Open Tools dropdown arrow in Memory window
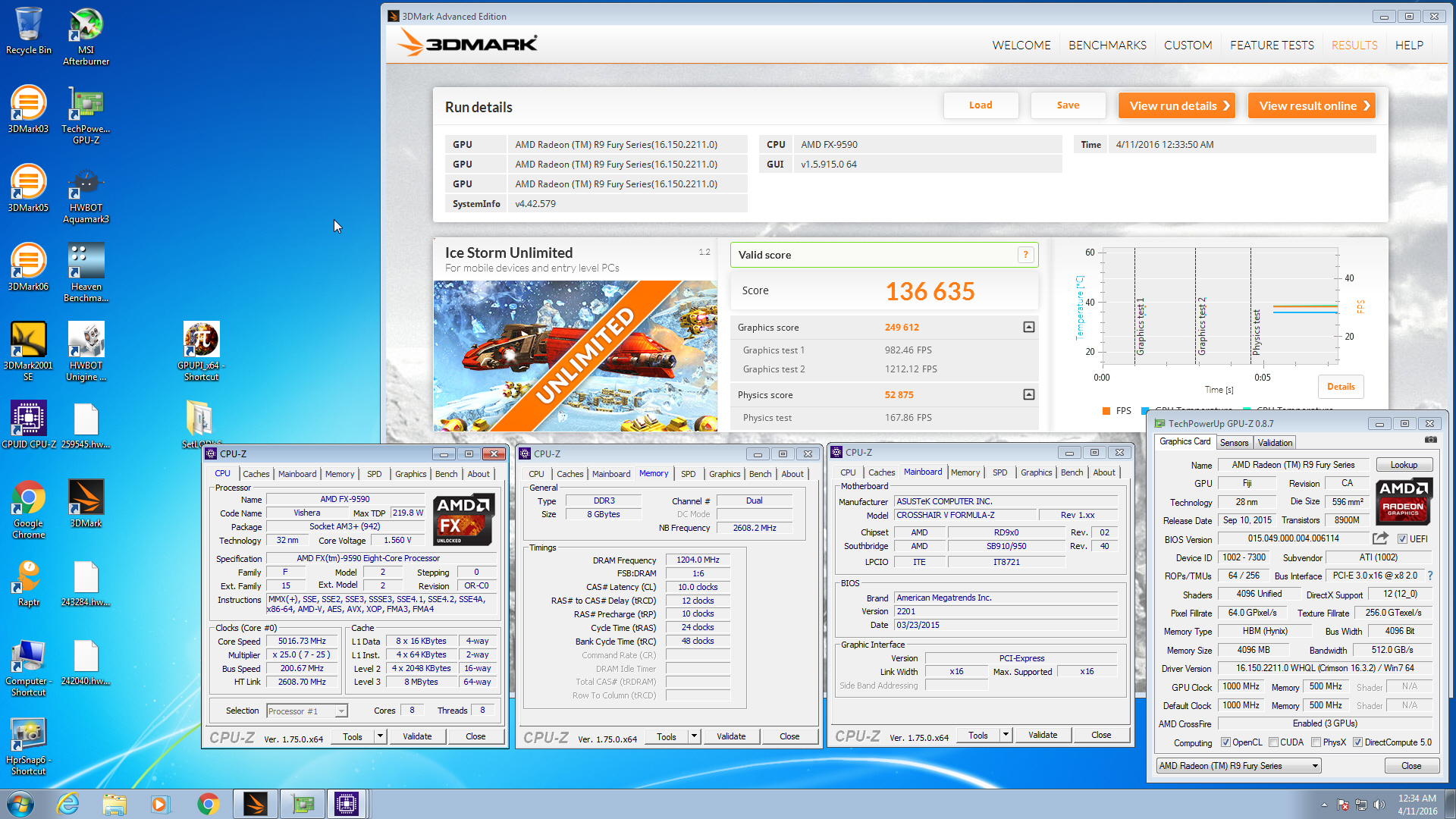Viewport: 1456px width, 819px height. click(x=694, y=736)
